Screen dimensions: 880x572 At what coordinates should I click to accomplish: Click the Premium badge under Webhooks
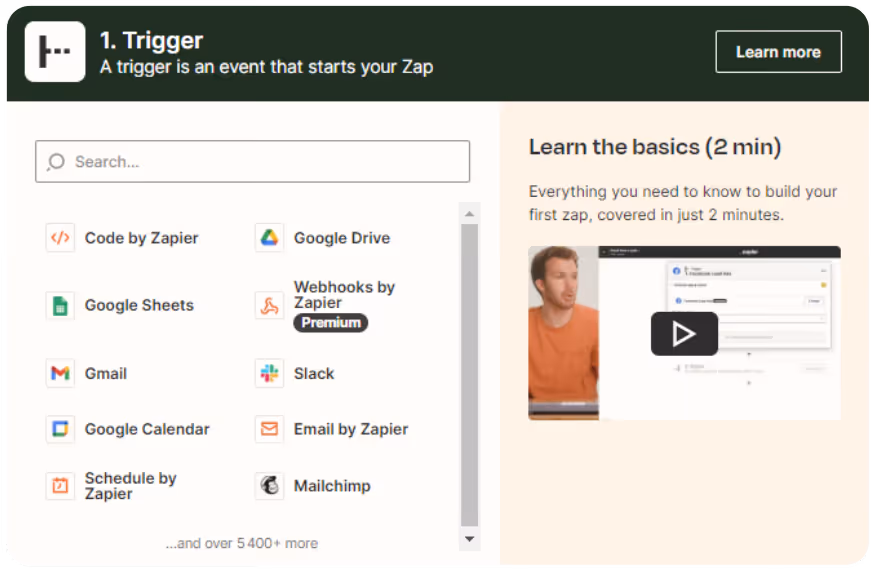[x=331, y=323]
